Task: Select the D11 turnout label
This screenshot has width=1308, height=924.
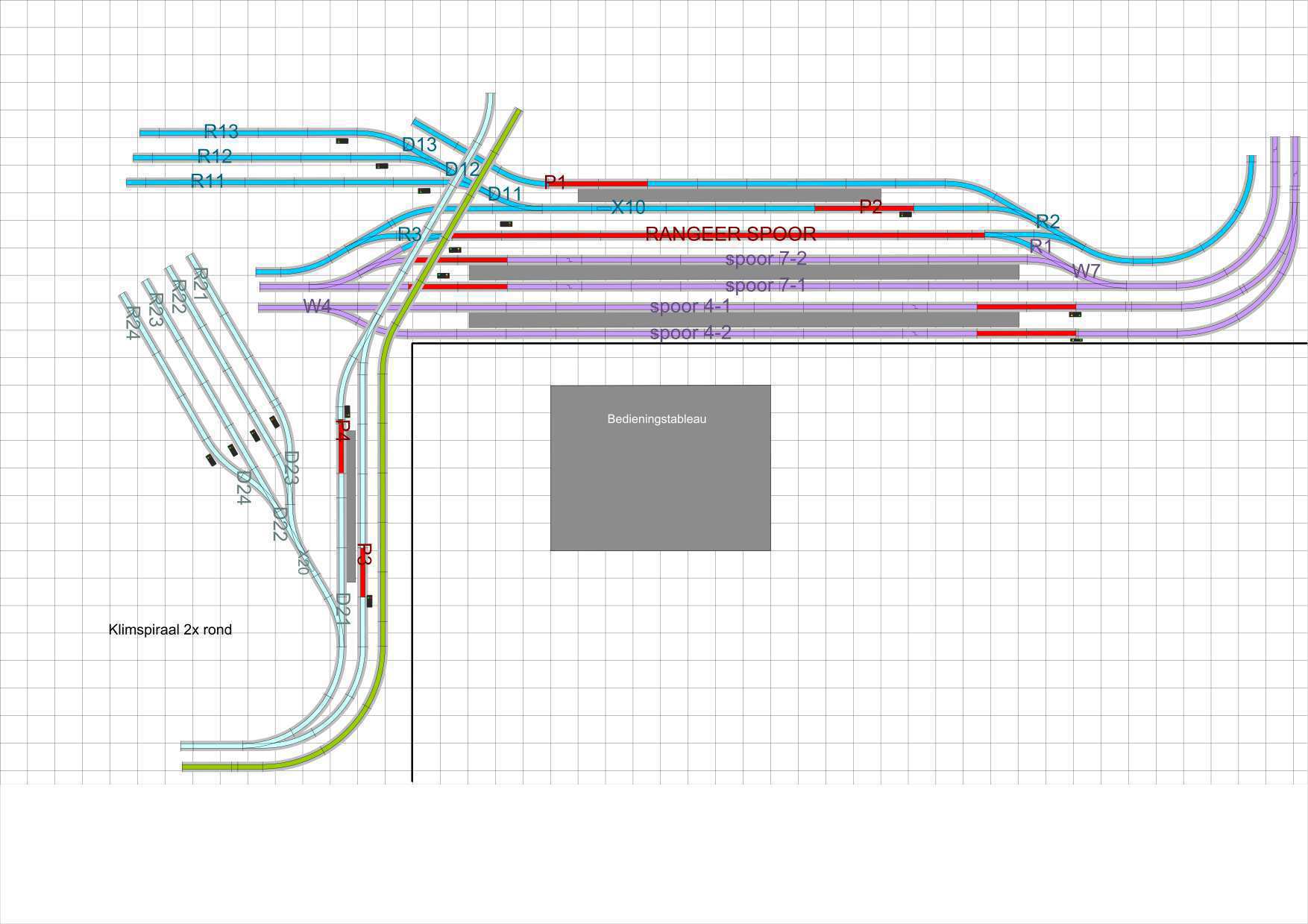Action: coord(505,195)
